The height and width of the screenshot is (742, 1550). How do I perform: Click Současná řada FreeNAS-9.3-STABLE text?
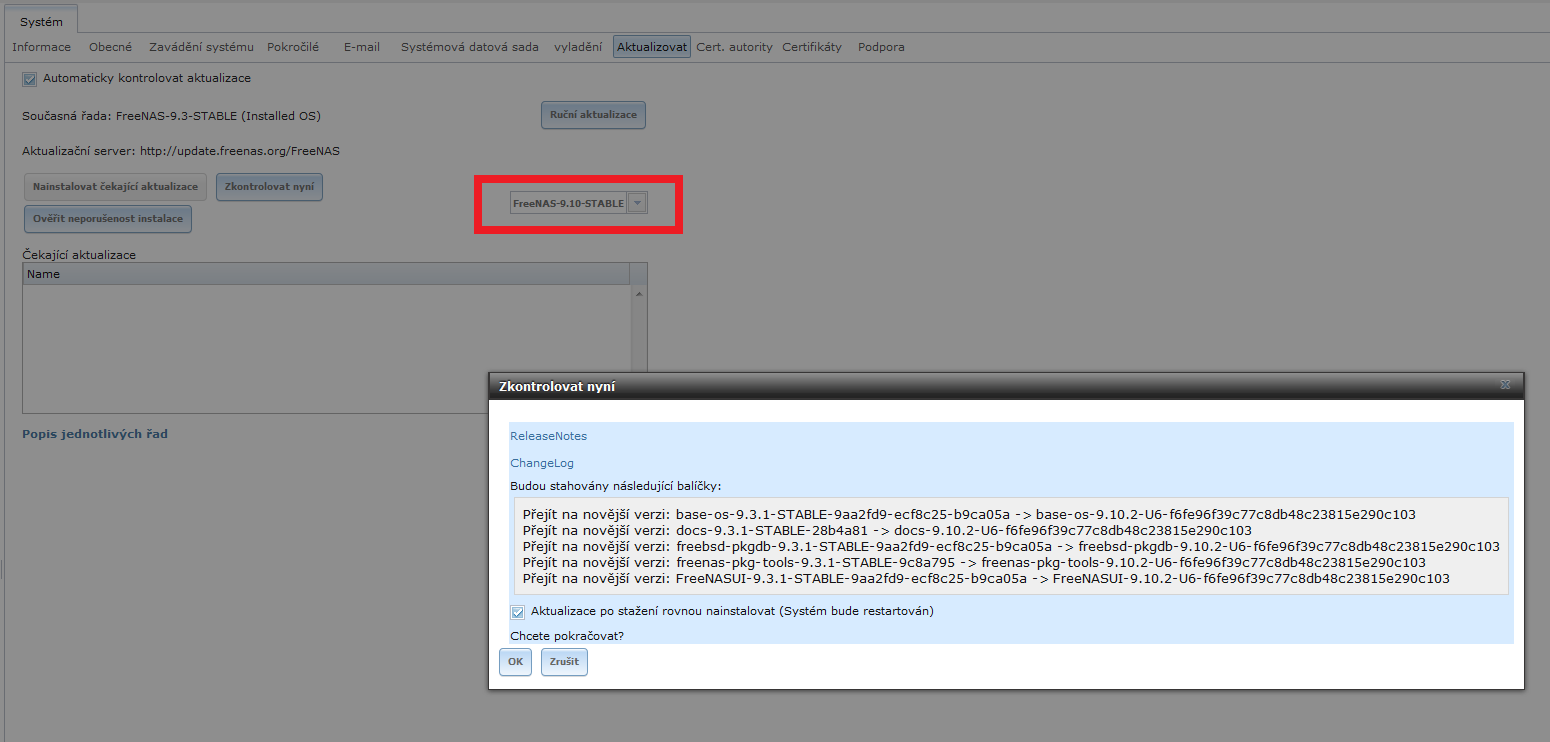tap(171, 116)
